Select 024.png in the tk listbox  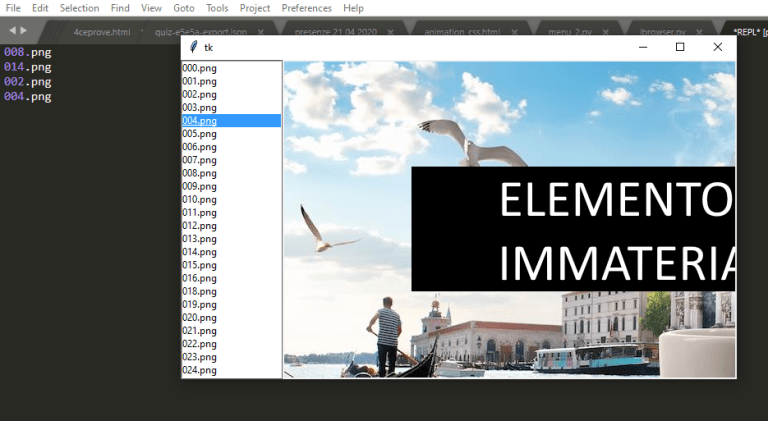click(231, 371)
